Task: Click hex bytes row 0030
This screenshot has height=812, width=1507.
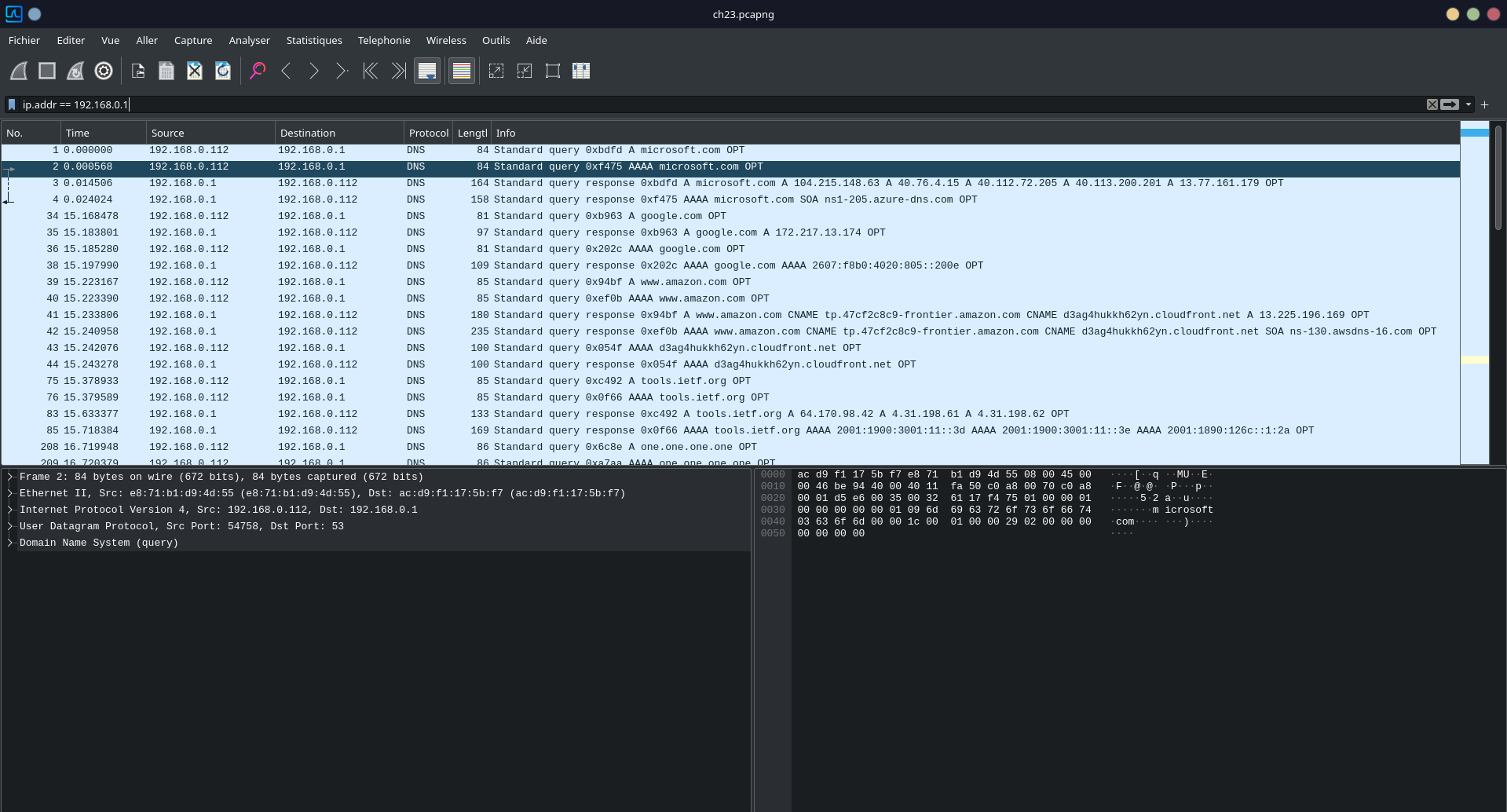Action: tap(944, 510)
